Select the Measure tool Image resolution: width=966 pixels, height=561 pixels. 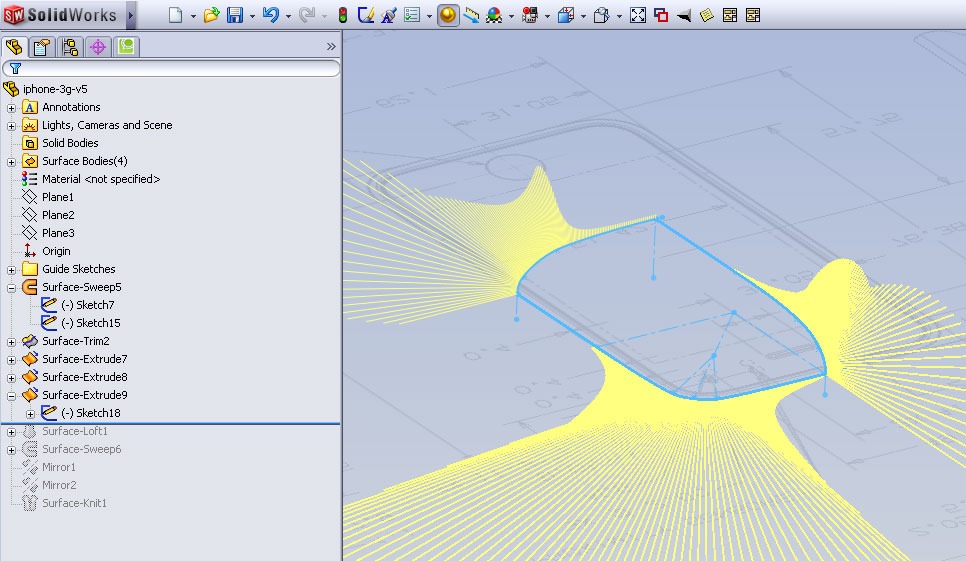click(x=471, y=15)
